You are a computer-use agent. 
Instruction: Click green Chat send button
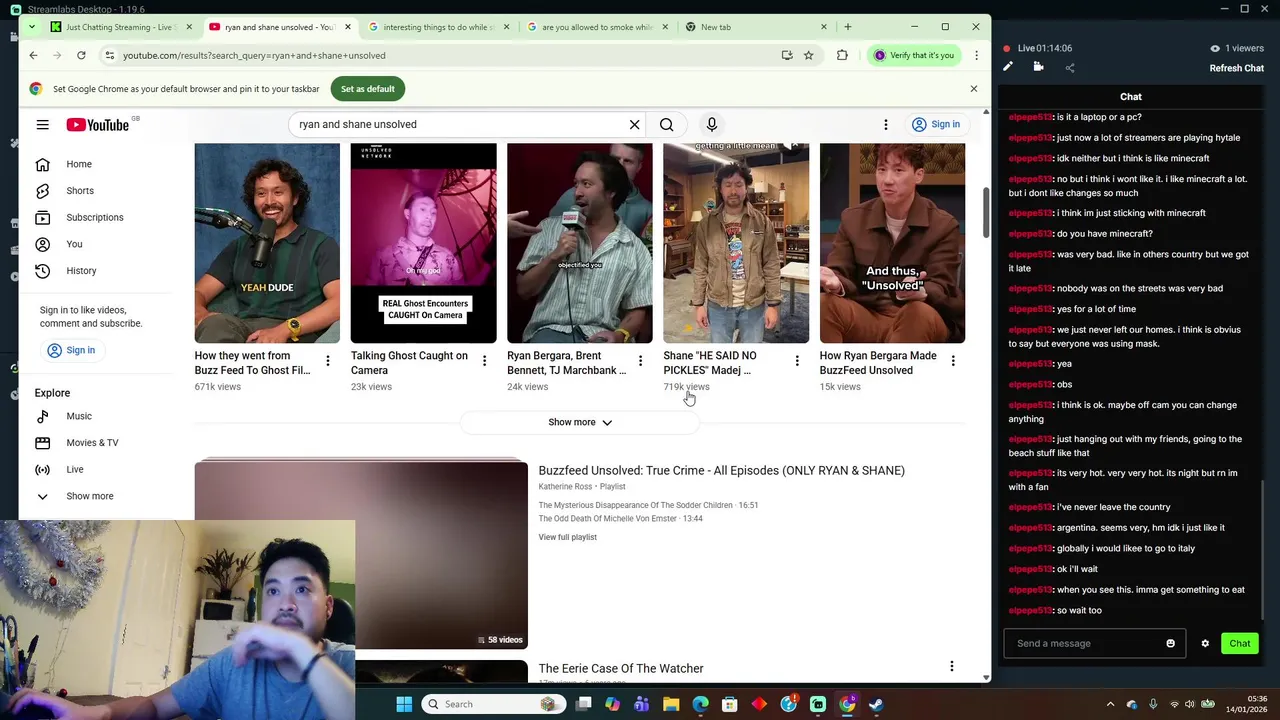(x=1240, y=643)
